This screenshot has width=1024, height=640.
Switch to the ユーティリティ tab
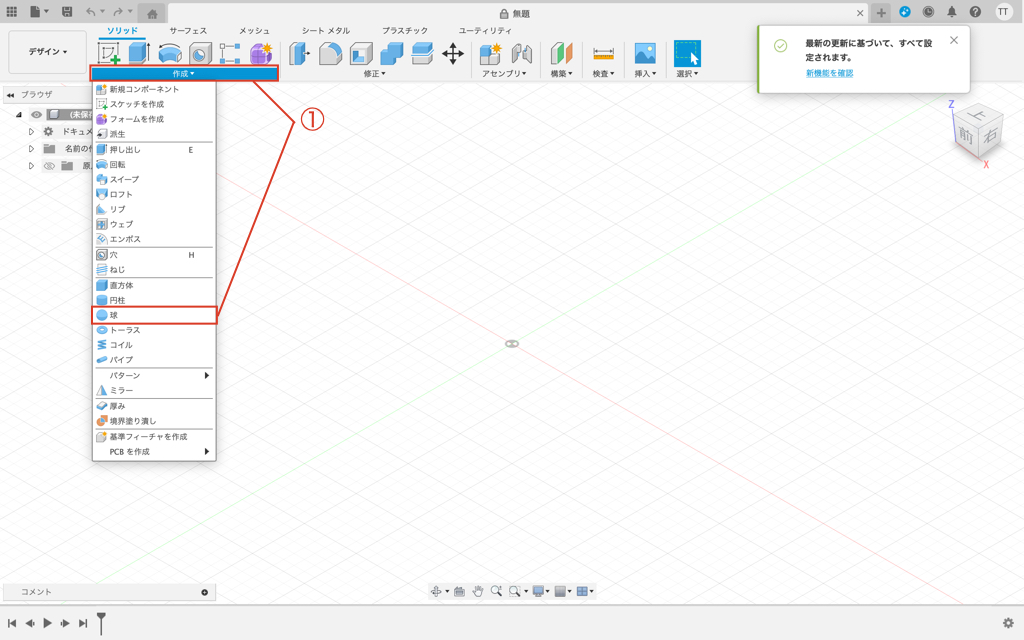point(485,31)
